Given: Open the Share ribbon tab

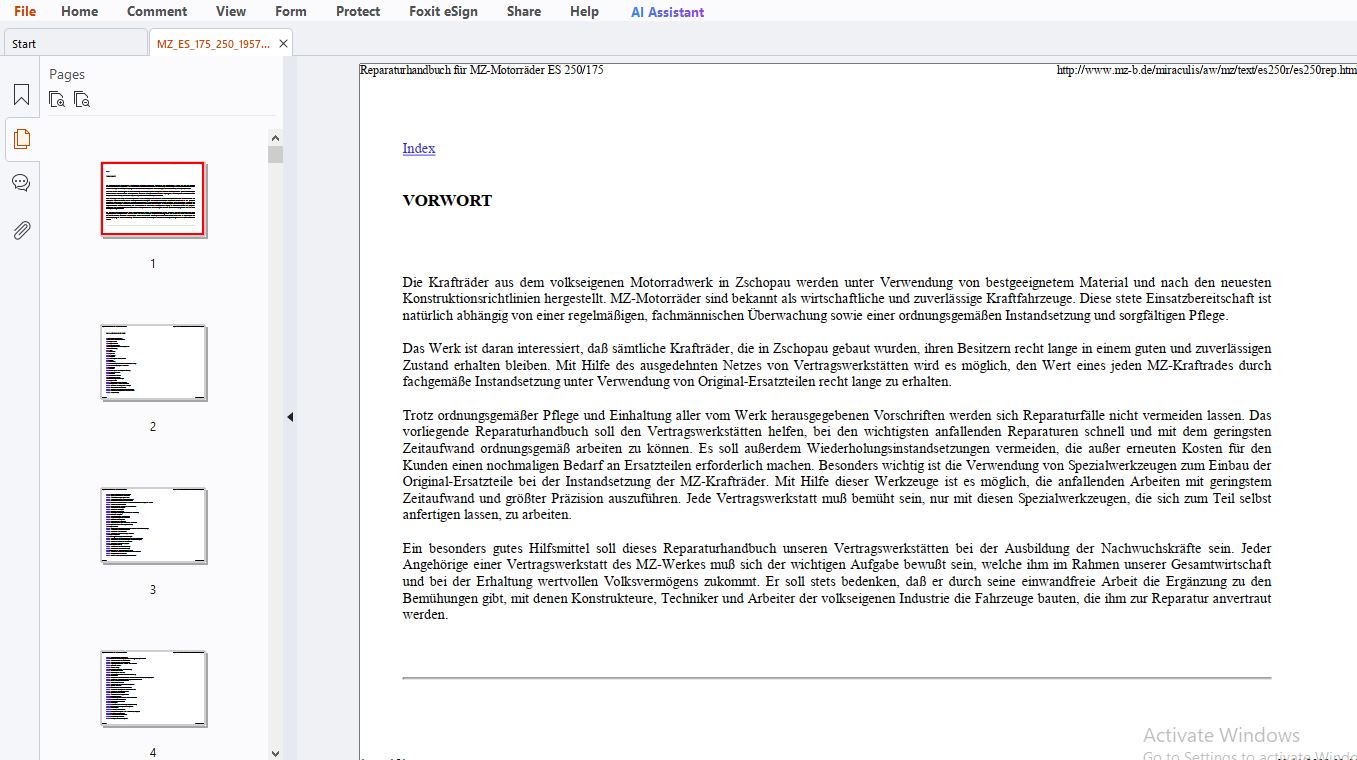Looking at the screenshot, I should tap(524, 11).
